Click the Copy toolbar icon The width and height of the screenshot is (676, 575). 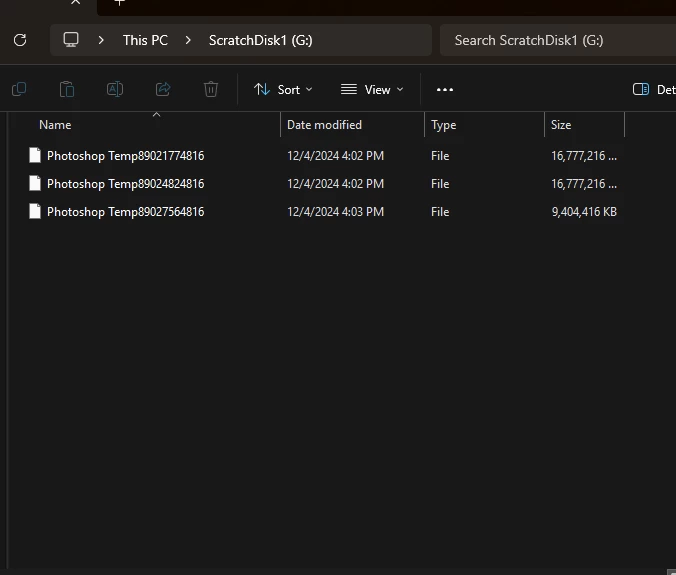click(x=19, y=89)
